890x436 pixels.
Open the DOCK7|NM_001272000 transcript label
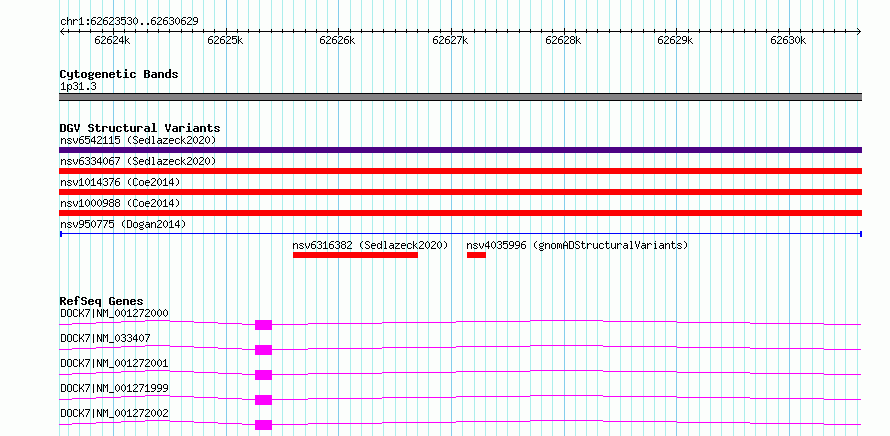pyautogui.click(x=114, y=313)
